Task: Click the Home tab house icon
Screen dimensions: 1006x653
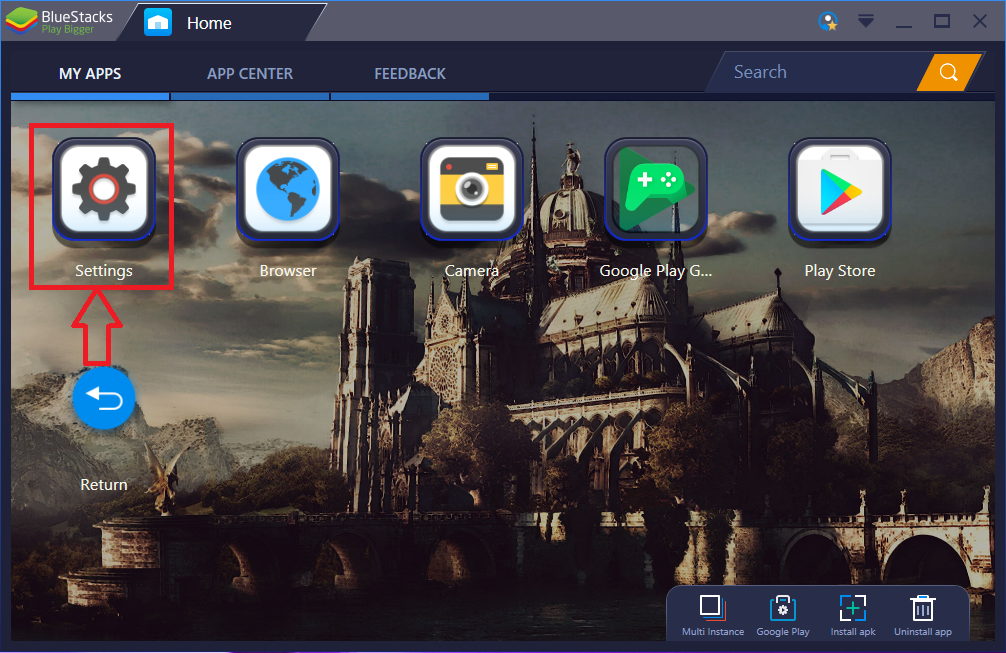Action: pyautogui.click(x=158, y=23)
